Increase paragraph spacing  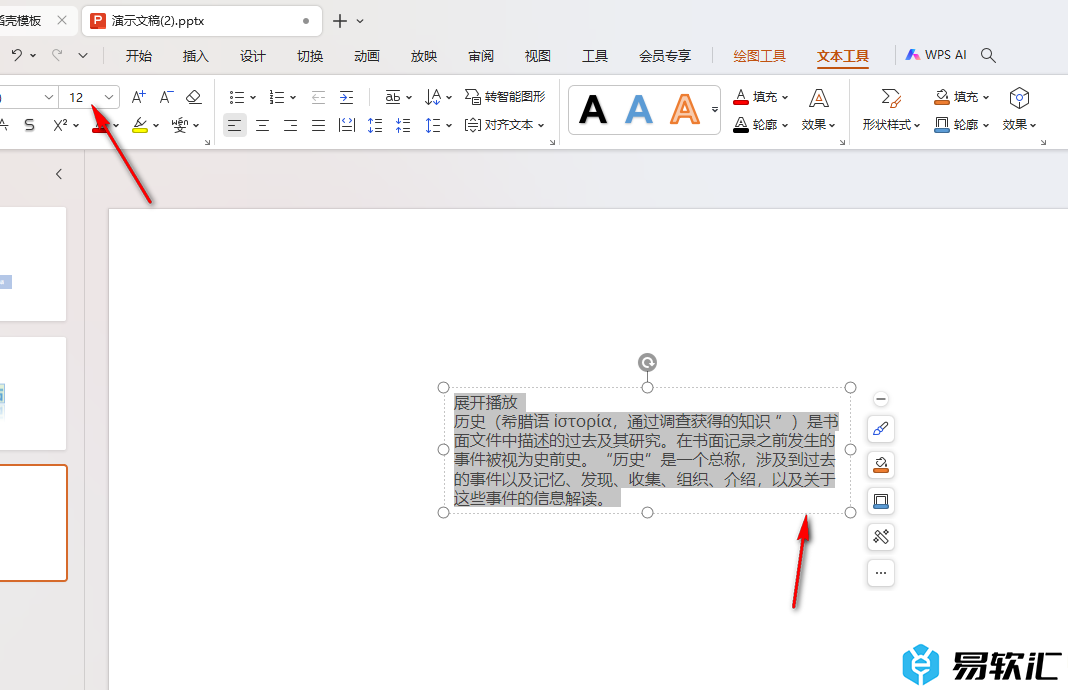click(375, 125)
